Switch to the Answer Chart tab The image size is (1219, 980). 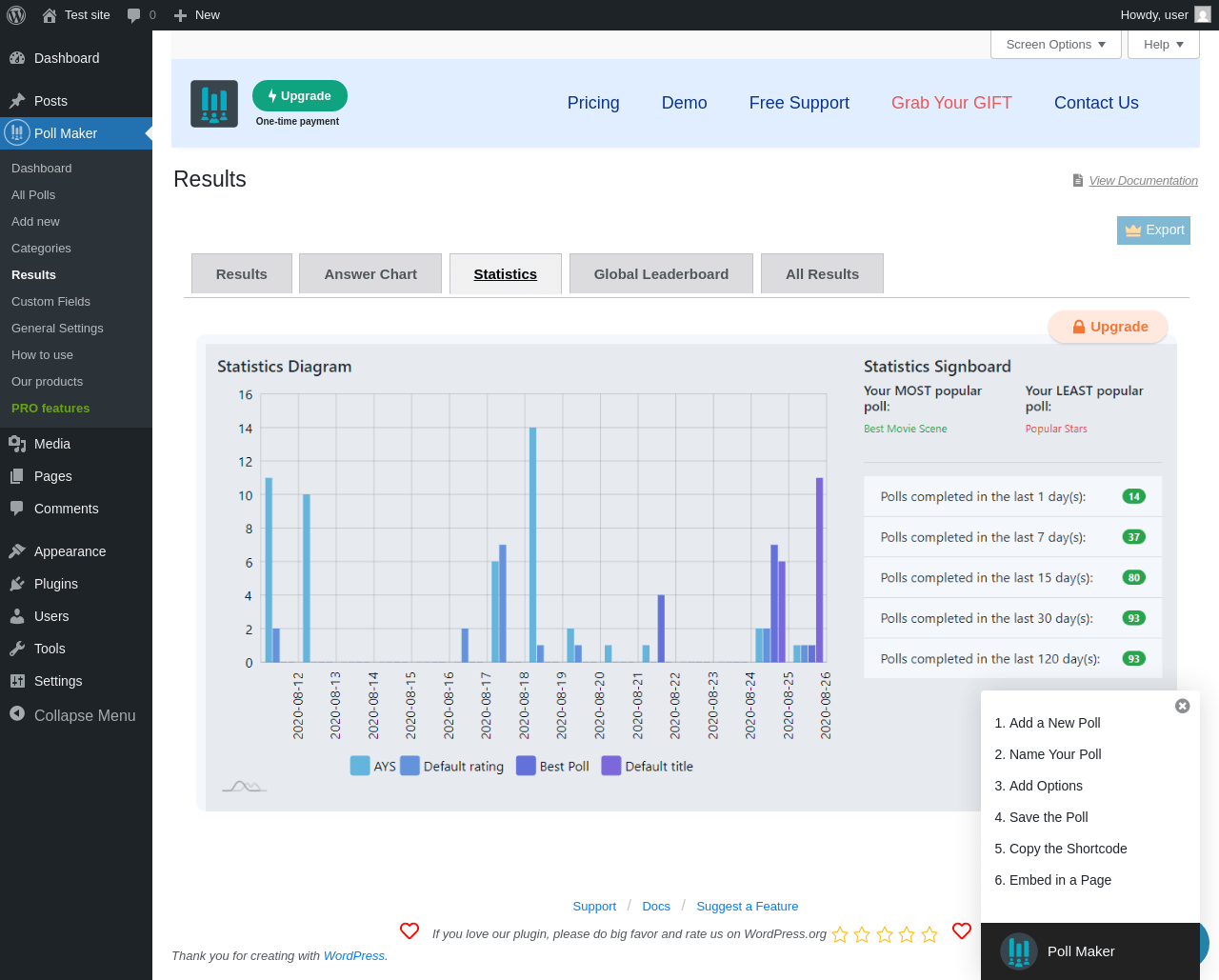point(370,274)
